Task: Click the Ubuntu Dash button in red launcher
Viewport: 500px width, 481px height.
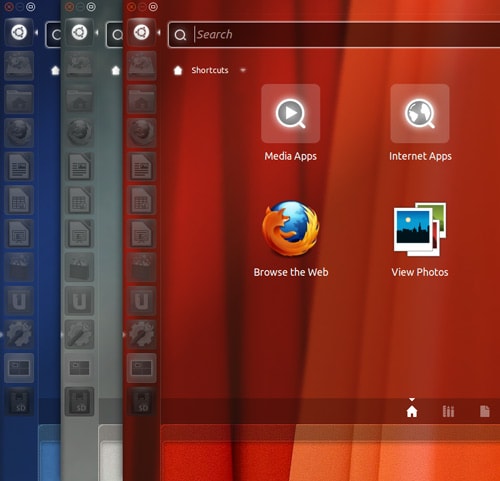Action: (x=141, y=32)
